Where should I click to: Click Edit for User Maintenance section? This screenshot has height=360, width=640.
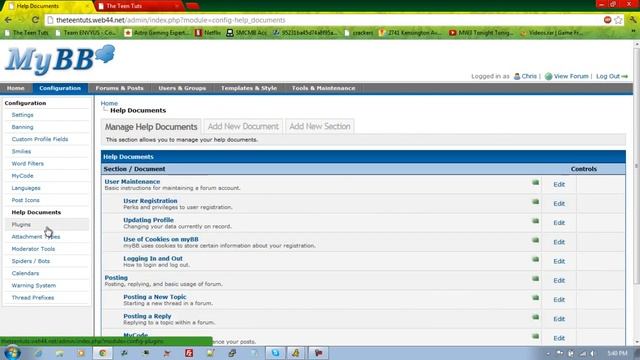[x=559, y=184]
